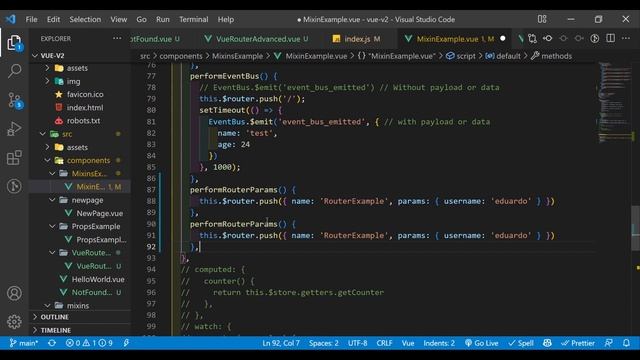
Task: Open the Selection menu
Action: pyautogui.click(x=85, y=19)
